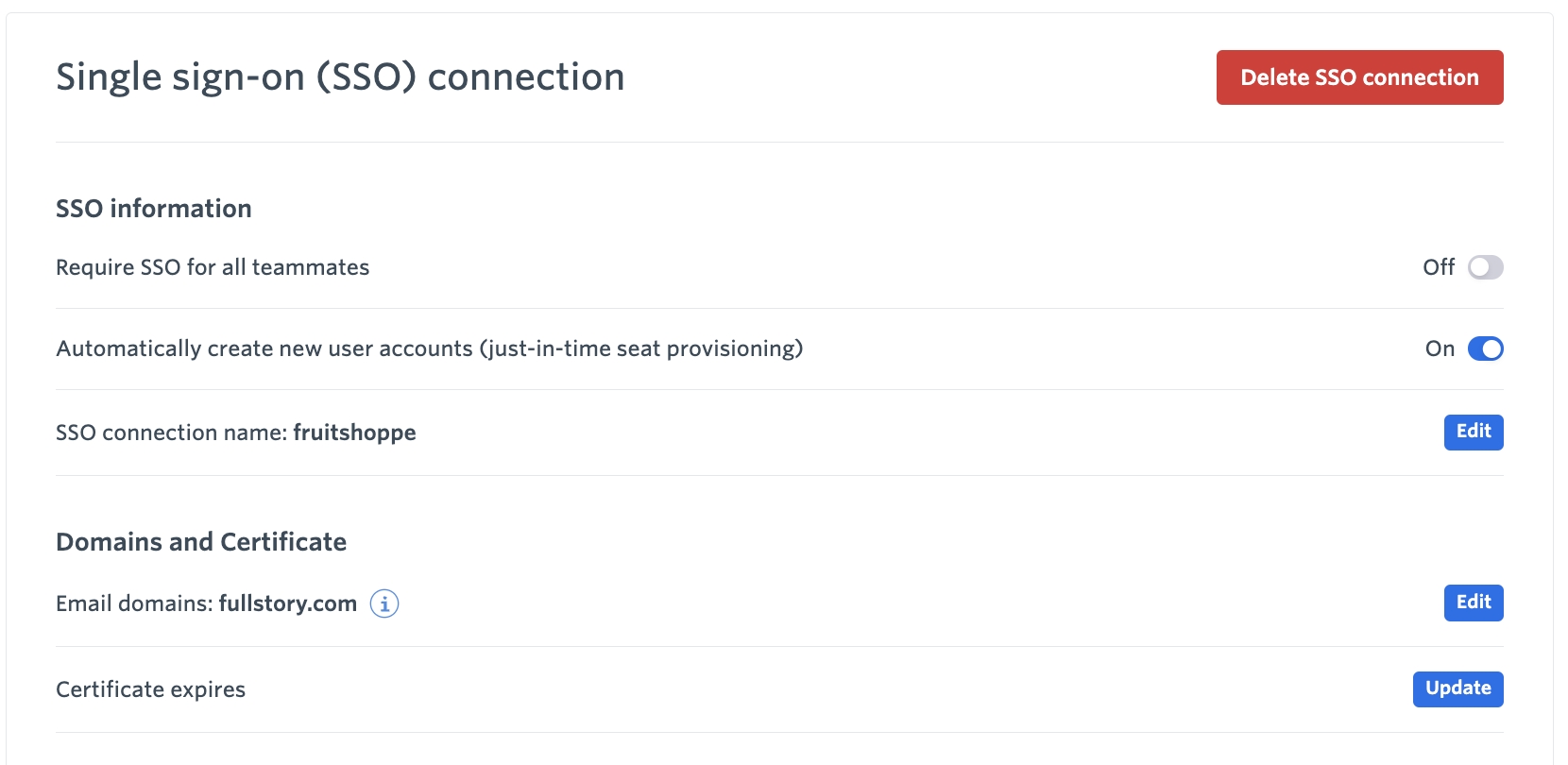Click the SSO information section heading
Image resolution: width=1568 pixels, height=765 pixels.
[x=154, y=208]
